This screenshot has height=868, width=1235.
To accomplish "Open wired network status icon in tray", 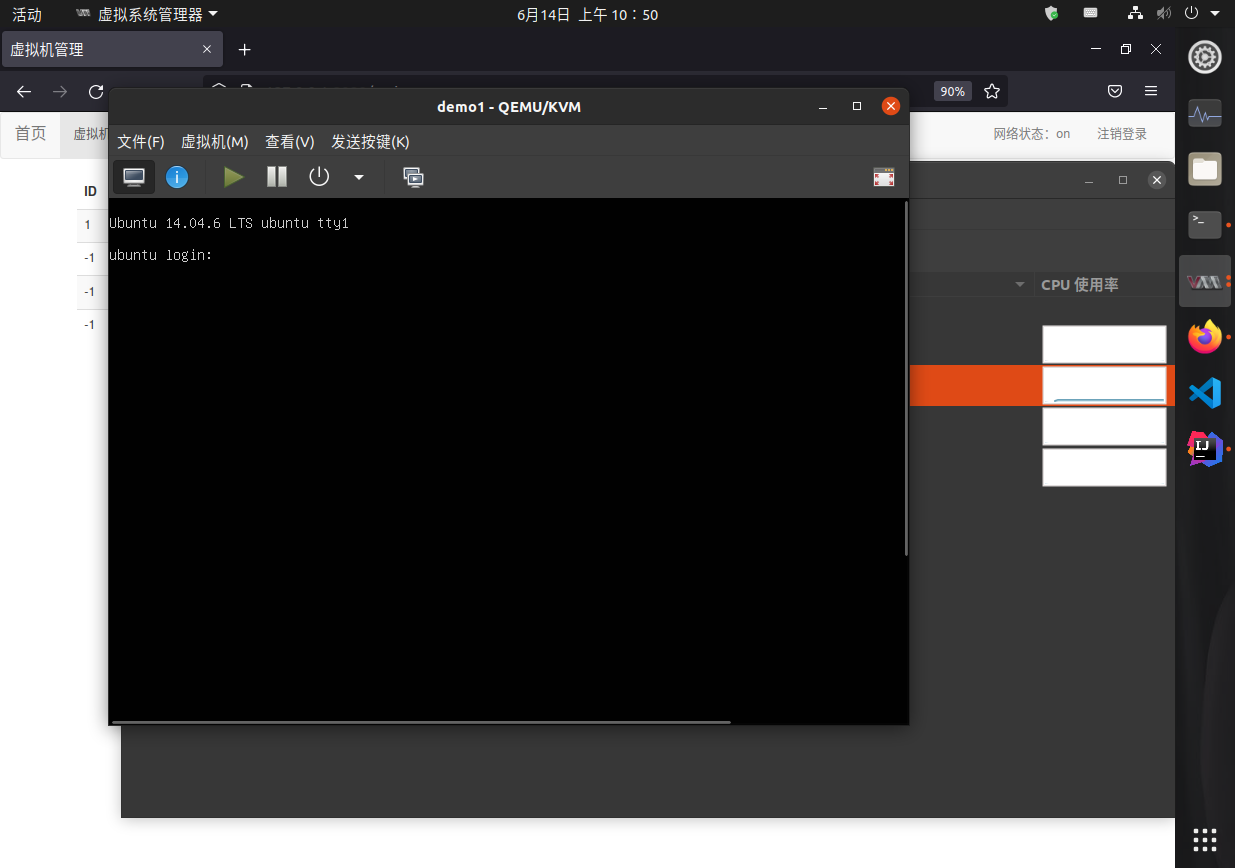I will (1135, 13).
